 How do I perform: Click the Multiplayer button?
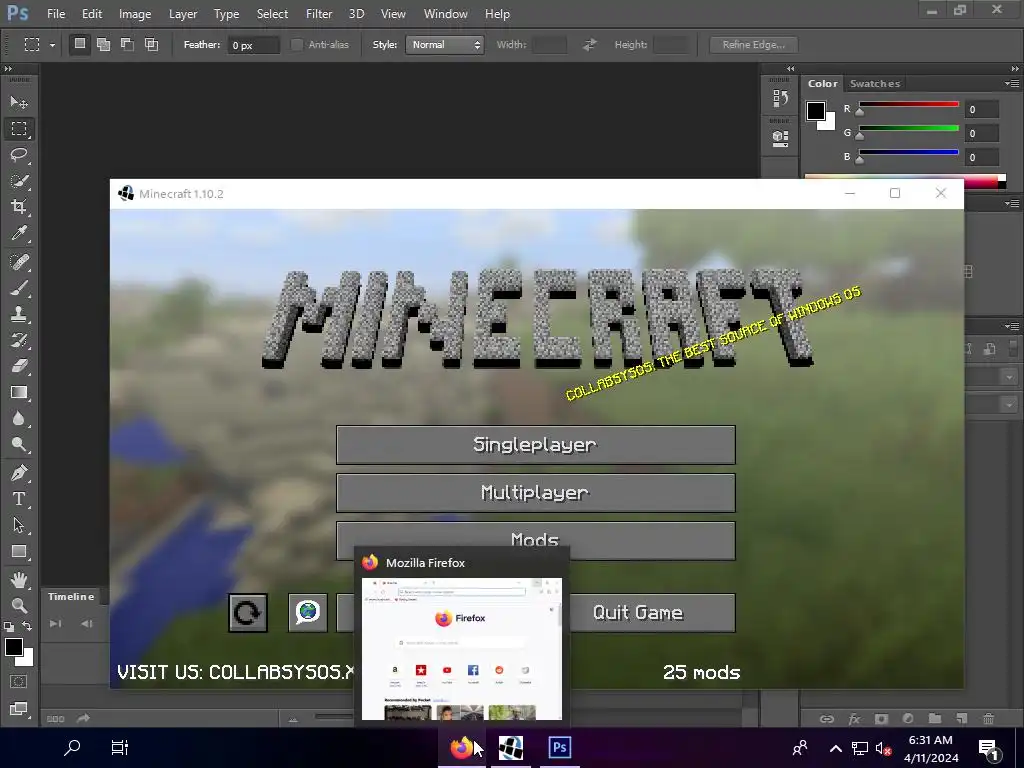[x=536, y=493]
